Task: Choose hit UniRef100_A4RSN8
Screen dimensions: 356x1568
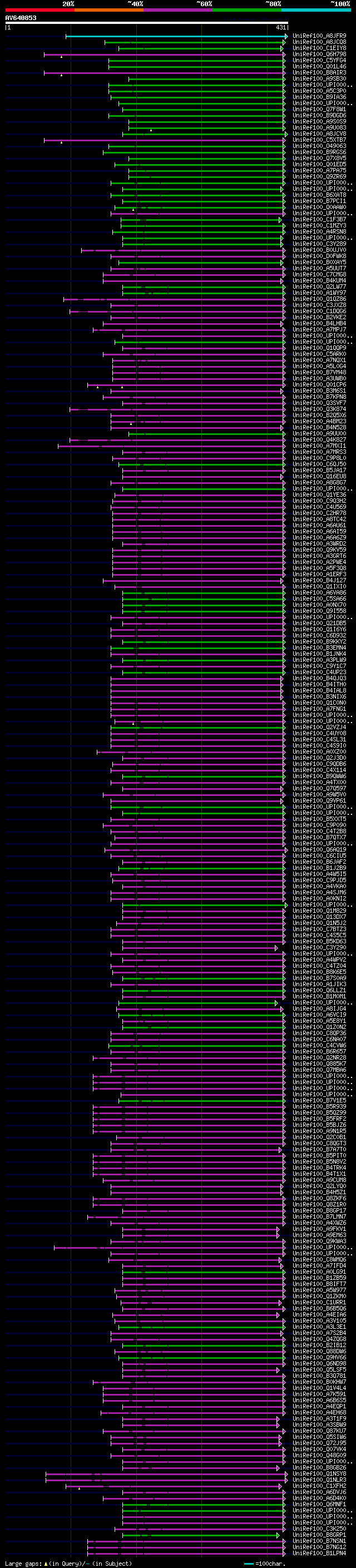Action: coord(319,232)
